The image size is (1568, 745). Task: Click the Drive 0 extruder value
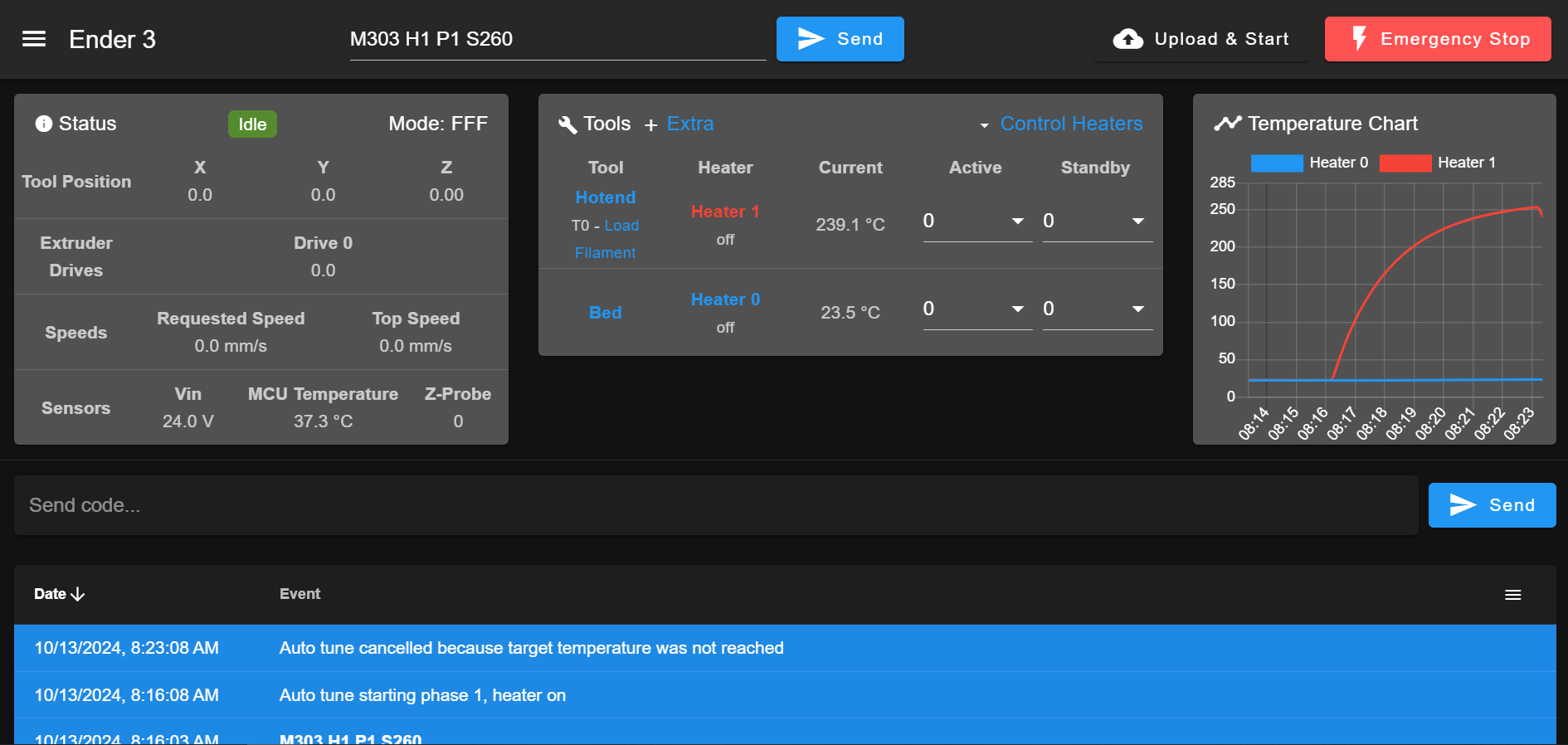(x=323, y=270)
